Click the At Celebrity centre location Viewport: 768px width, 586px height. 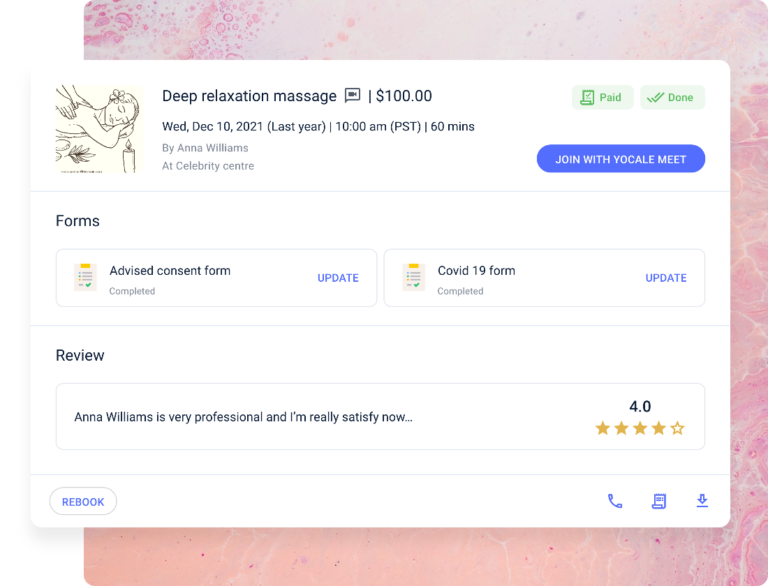pyautogui.click(x=208, y=166)
